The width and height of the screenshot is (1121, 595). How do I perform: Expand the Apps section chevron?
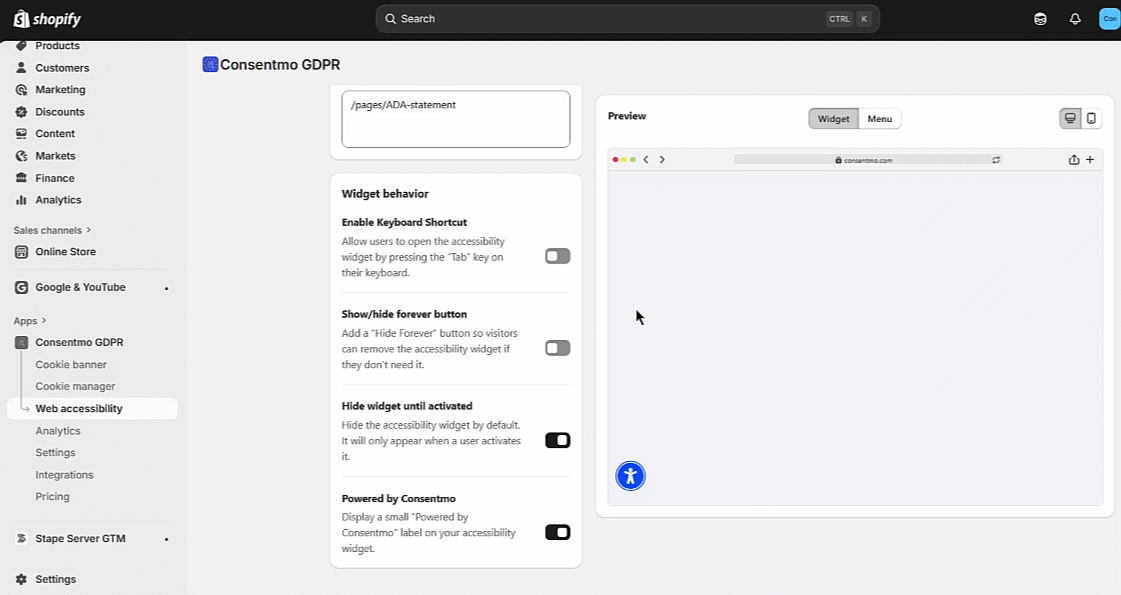(x=44, y=321)
